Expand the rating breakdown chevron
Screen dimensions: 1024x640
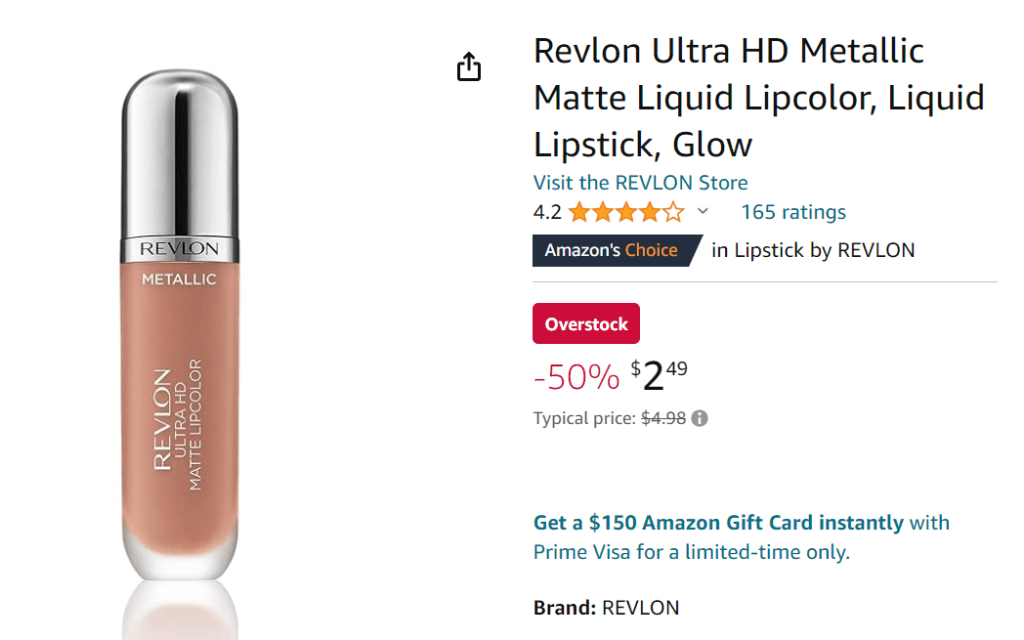[702, 211]
